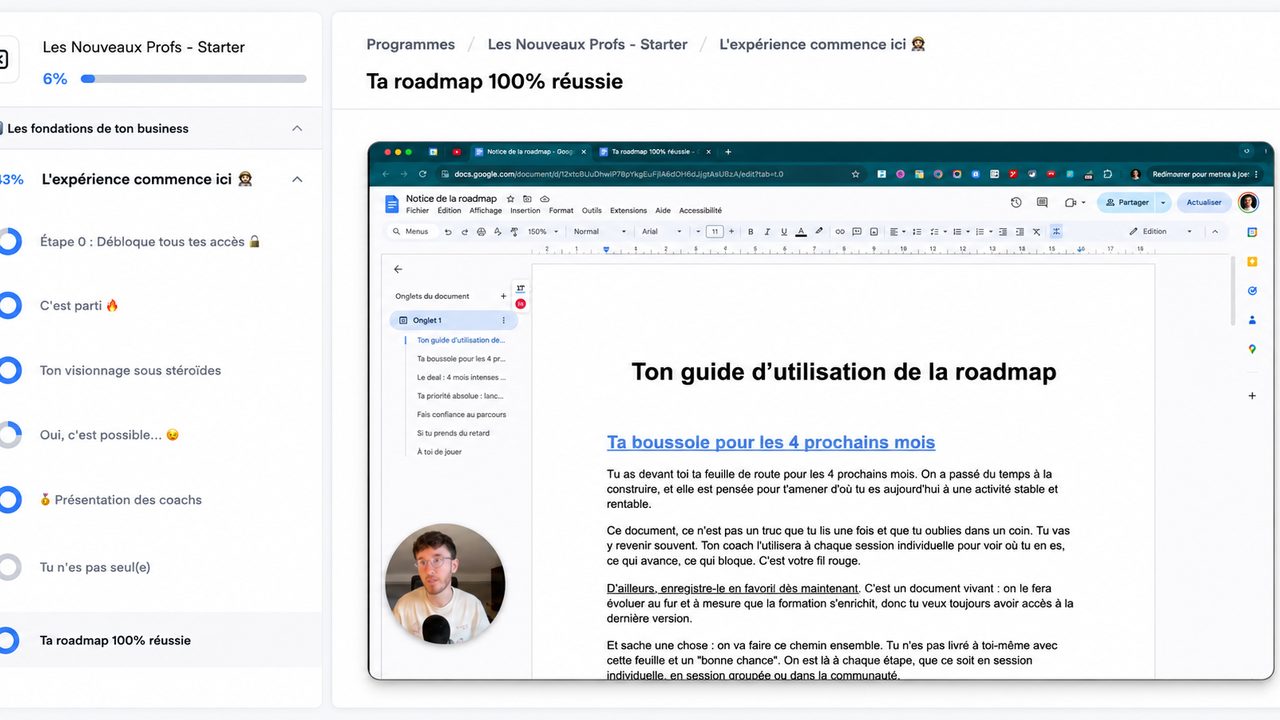This screenshot has width=1280, height=720.
Task: Open the dropdown arrow beside the Partager button
Action: tap(1163, 202)
